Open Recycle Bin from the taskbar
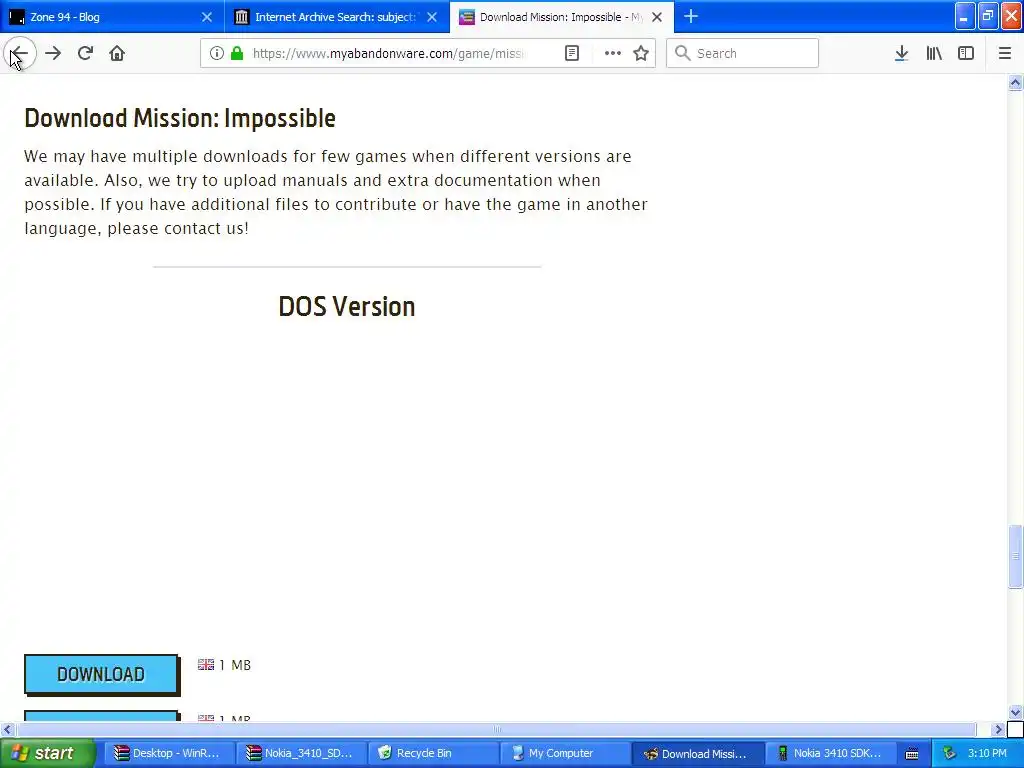Image resolution: width=1024 pixels, height=768 pixels. point(432,753)
